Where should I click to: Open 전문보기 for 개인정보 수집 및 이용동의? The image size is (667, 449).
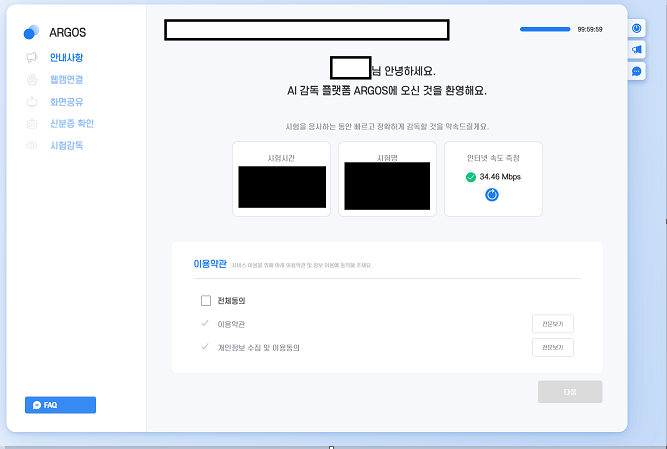pyautogui.click(x=553, y=347)
